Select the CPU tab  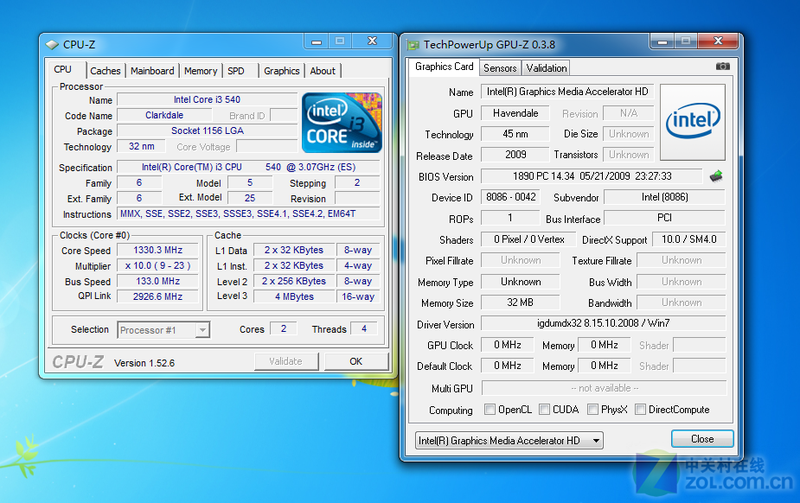click(x=63, y=69)
